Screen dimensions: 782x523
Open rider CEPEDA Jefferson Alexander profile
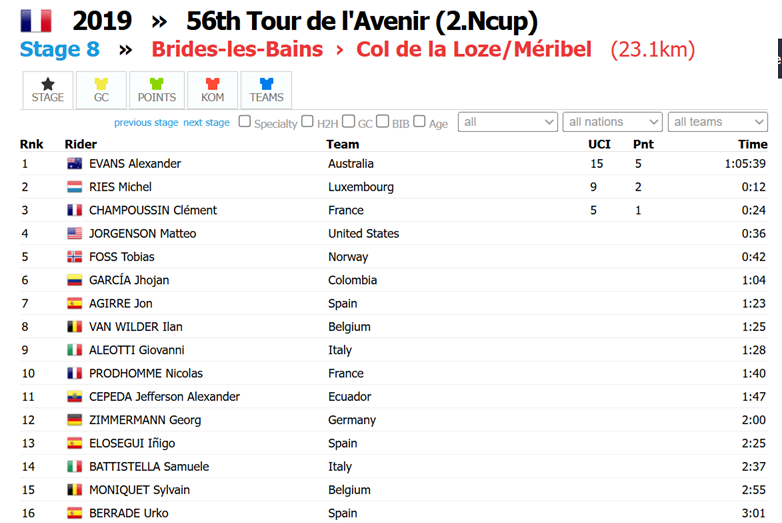[x=165, y=397]
